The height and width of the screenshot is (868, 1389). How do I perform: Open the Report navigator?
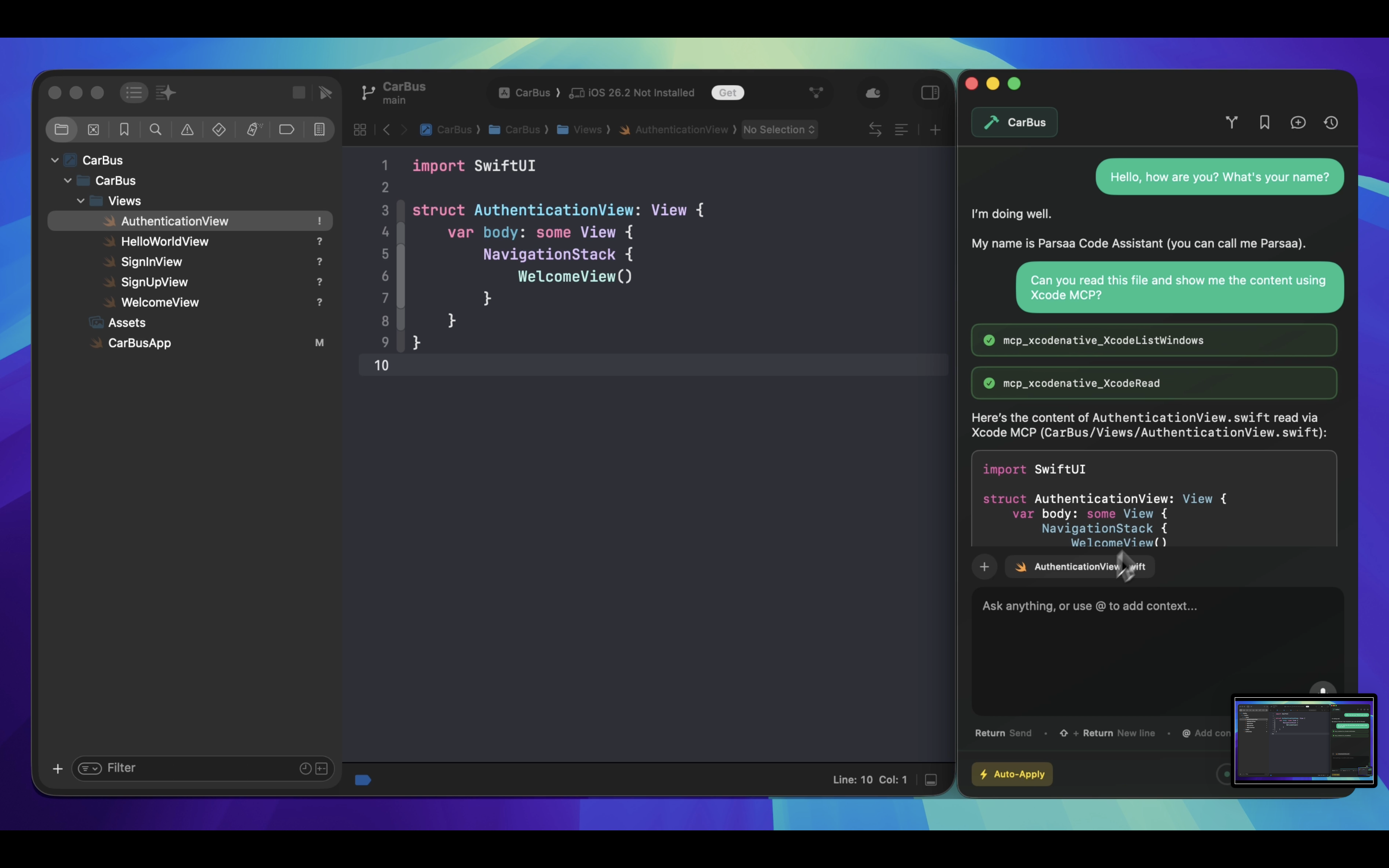tap(319, 129)
